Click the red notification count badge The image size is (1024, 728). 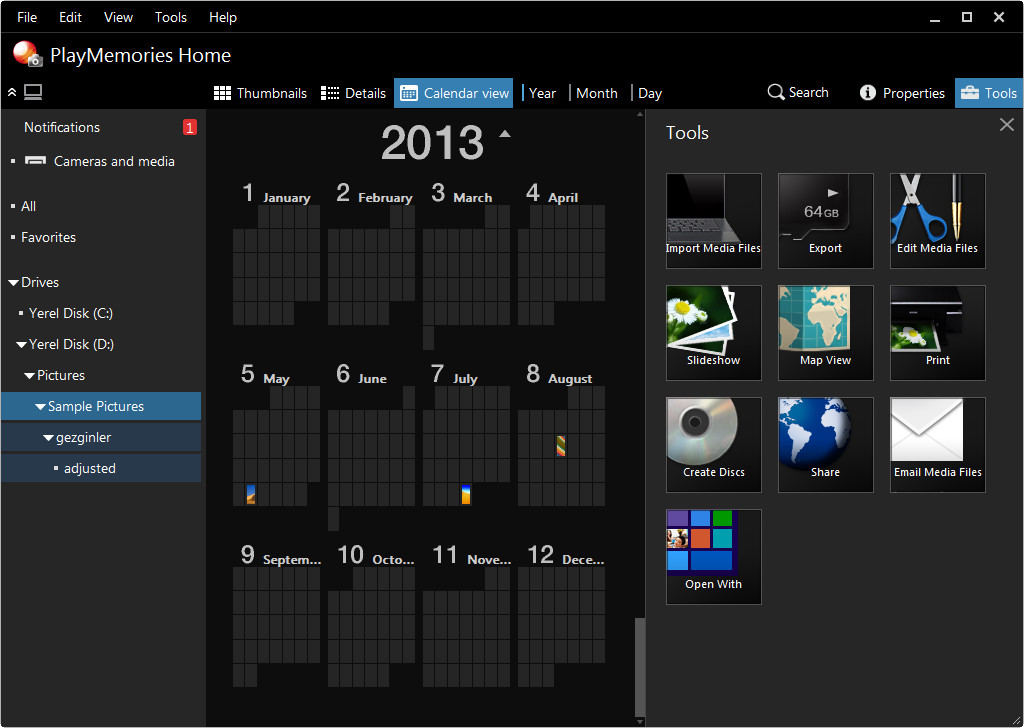click(x=189, y=127)
